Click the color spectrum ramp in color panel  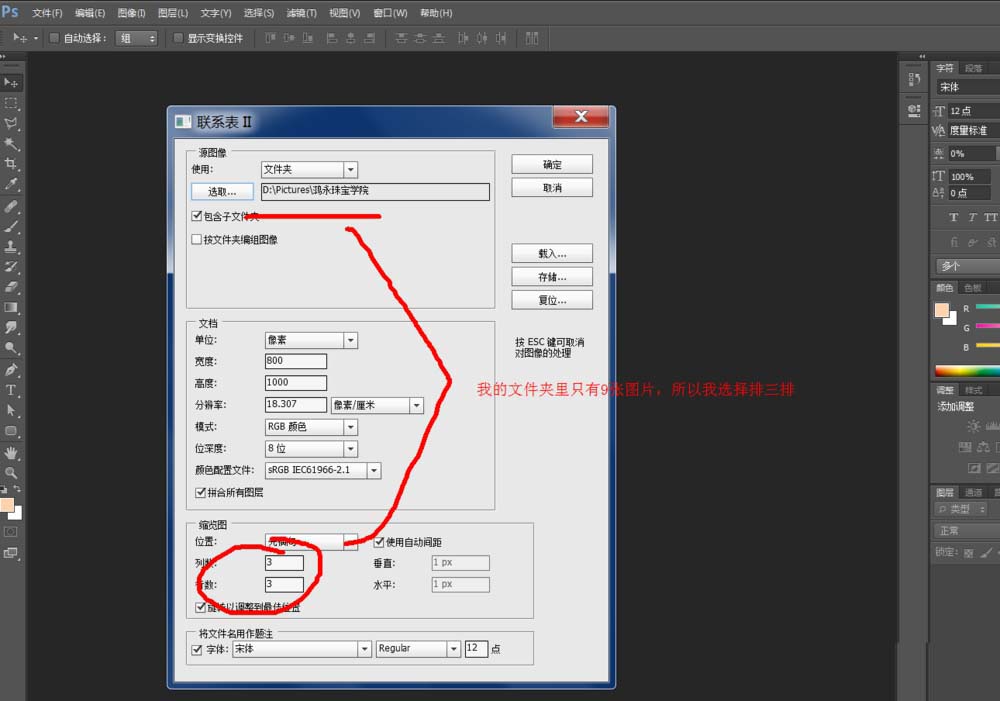[966, 371]
